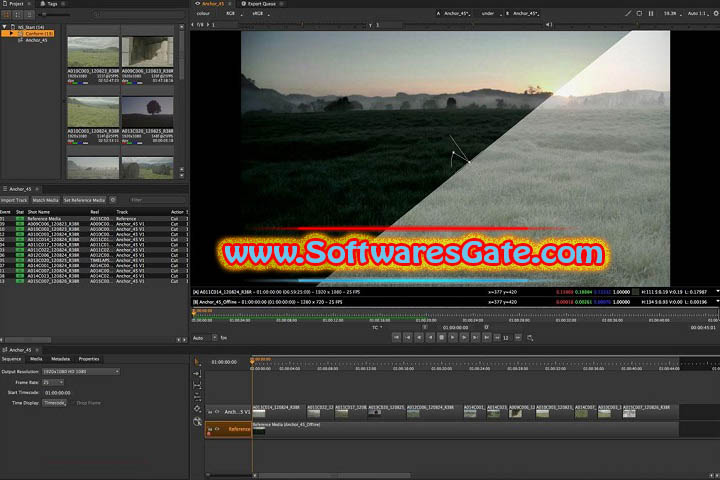Click the audio speaker icon above viewer
The height and width of the screenshot is (480, 720).
click(x=549, y=25)
